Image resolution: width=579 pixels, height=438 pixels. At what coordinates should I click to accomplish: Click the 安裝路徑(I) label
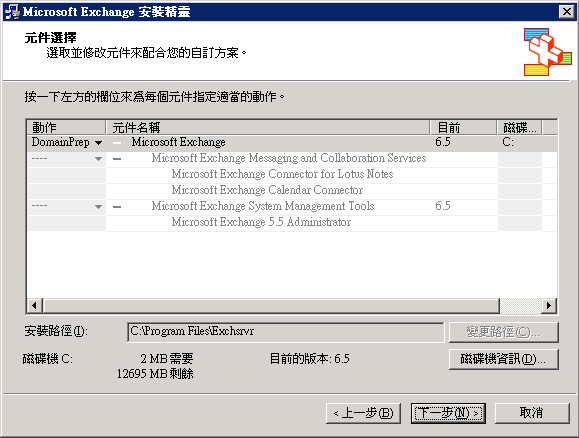pos(56,331)
